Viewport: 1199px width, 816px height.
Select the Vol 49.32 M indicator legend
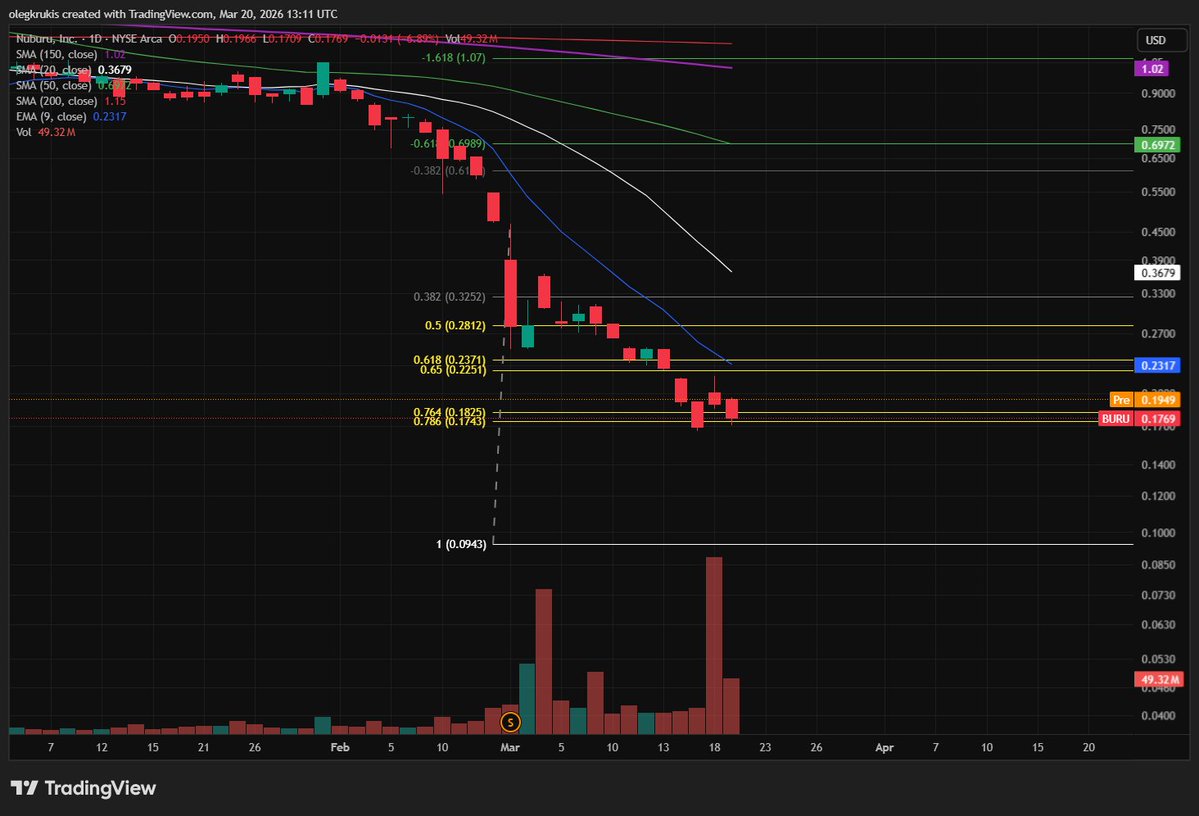(46, 132)
